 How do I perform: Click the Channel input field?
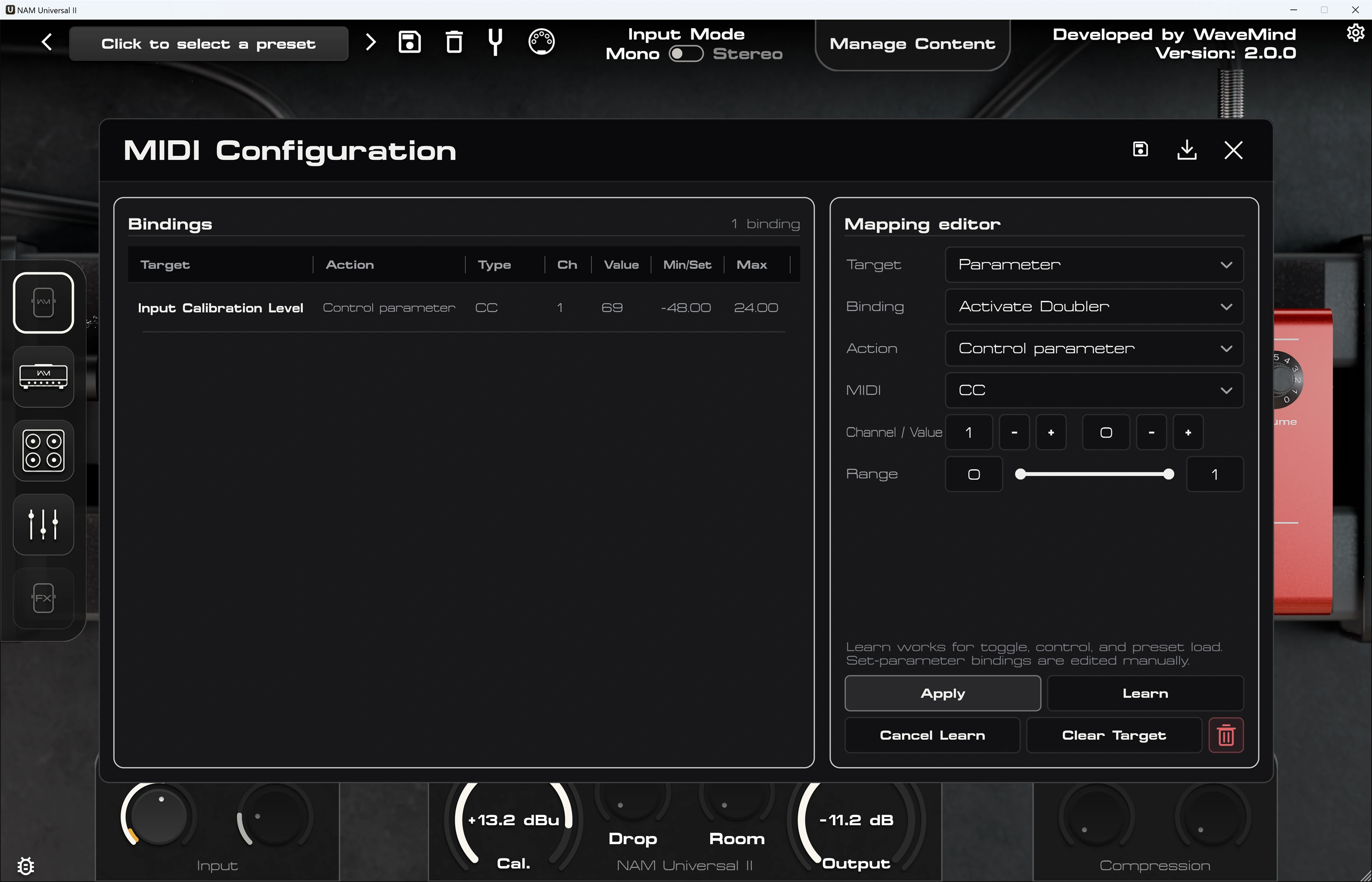pos(969,432)
